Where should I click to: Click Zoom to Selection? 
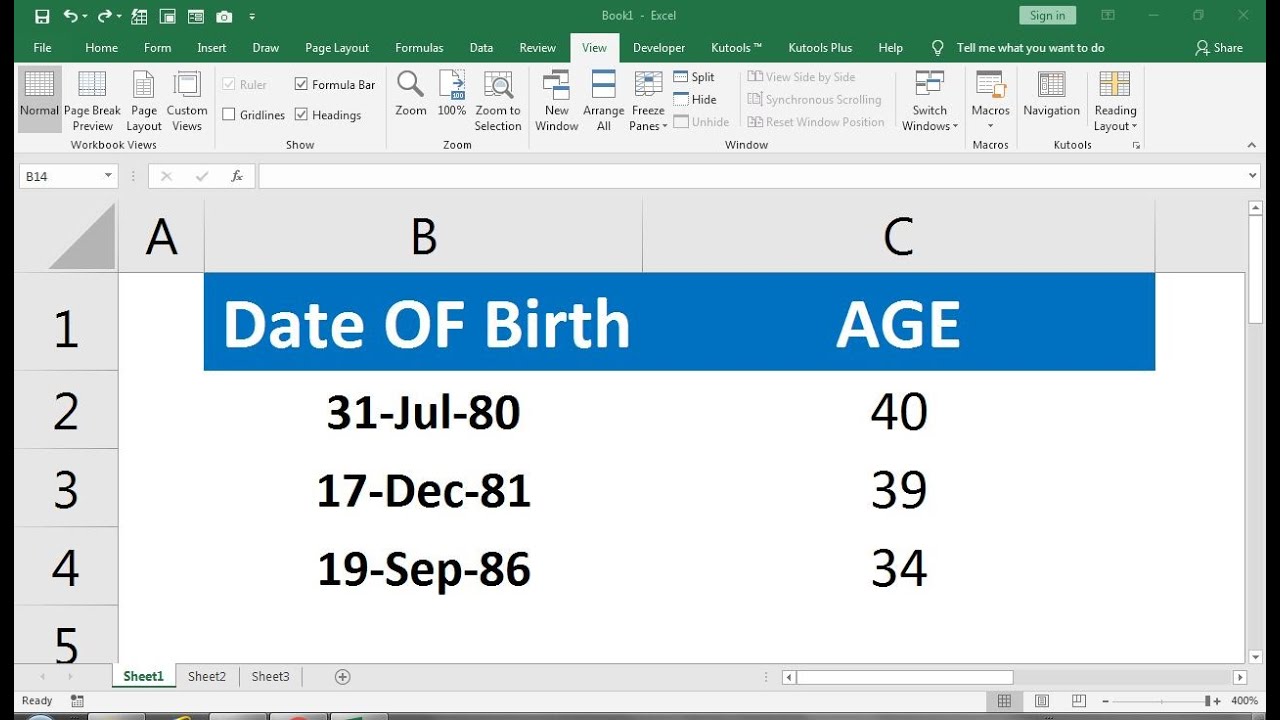498,99
